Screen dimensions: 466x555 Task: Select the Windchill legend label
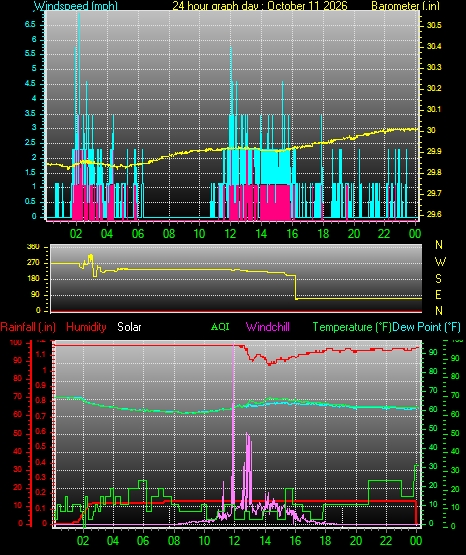click(x=267, y=326)
